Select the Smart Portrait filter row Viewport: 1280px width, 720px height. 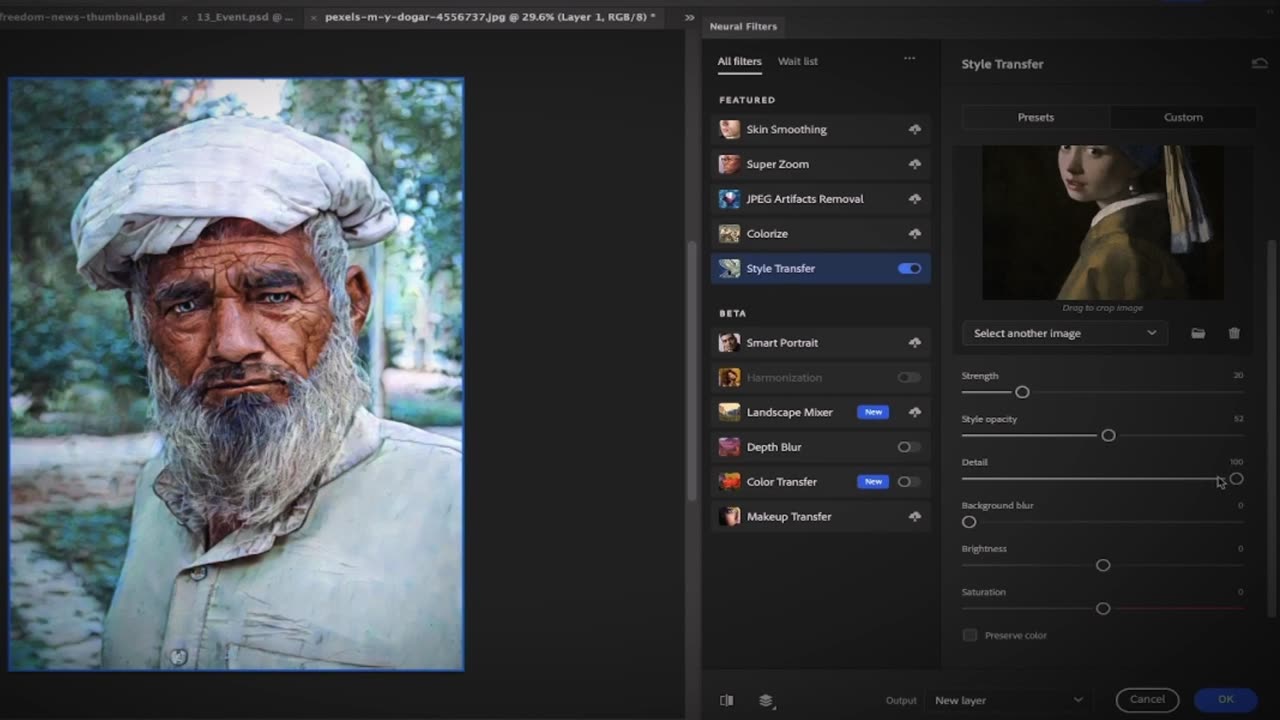tap(821, 343)
